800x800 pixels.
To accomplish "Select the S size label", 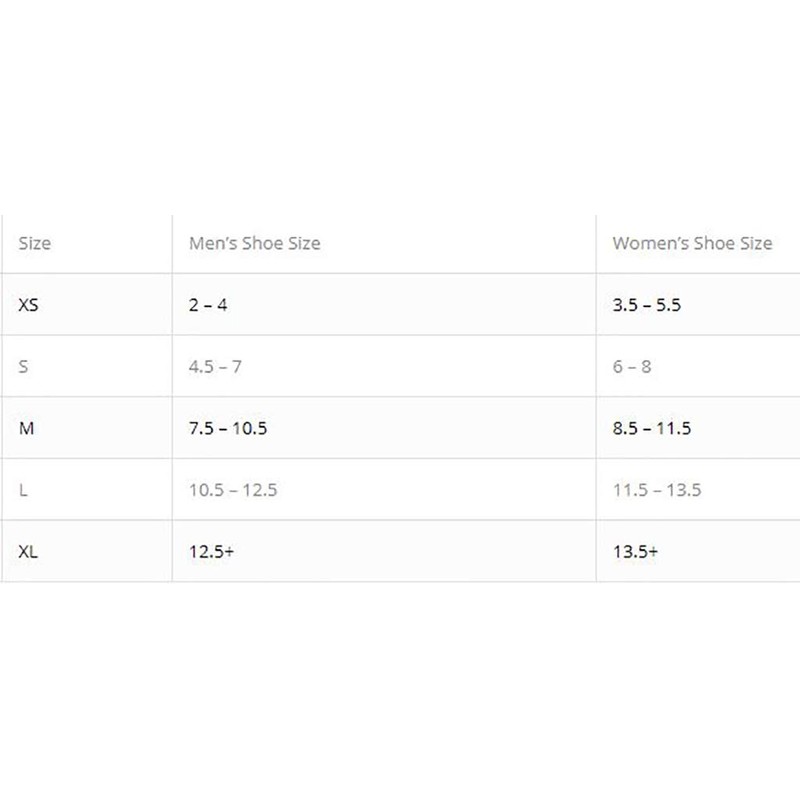I will pyautogui.click(x=24, y=367).
